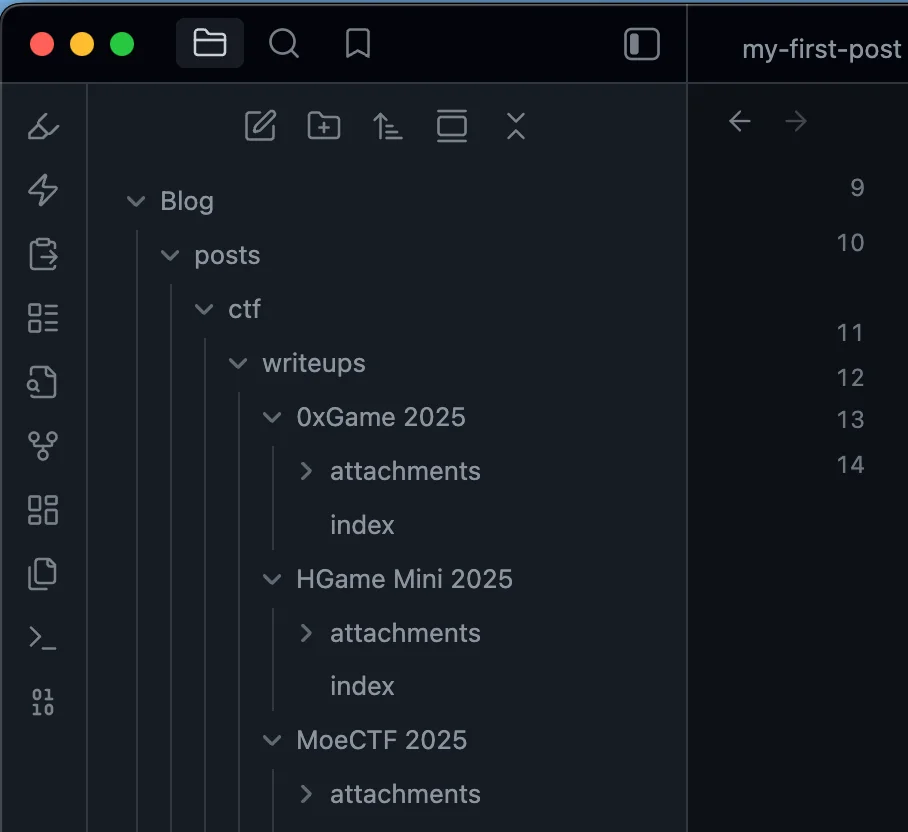
Task: Toggle the left sidebar collapse button
Action: click(642, 44)
